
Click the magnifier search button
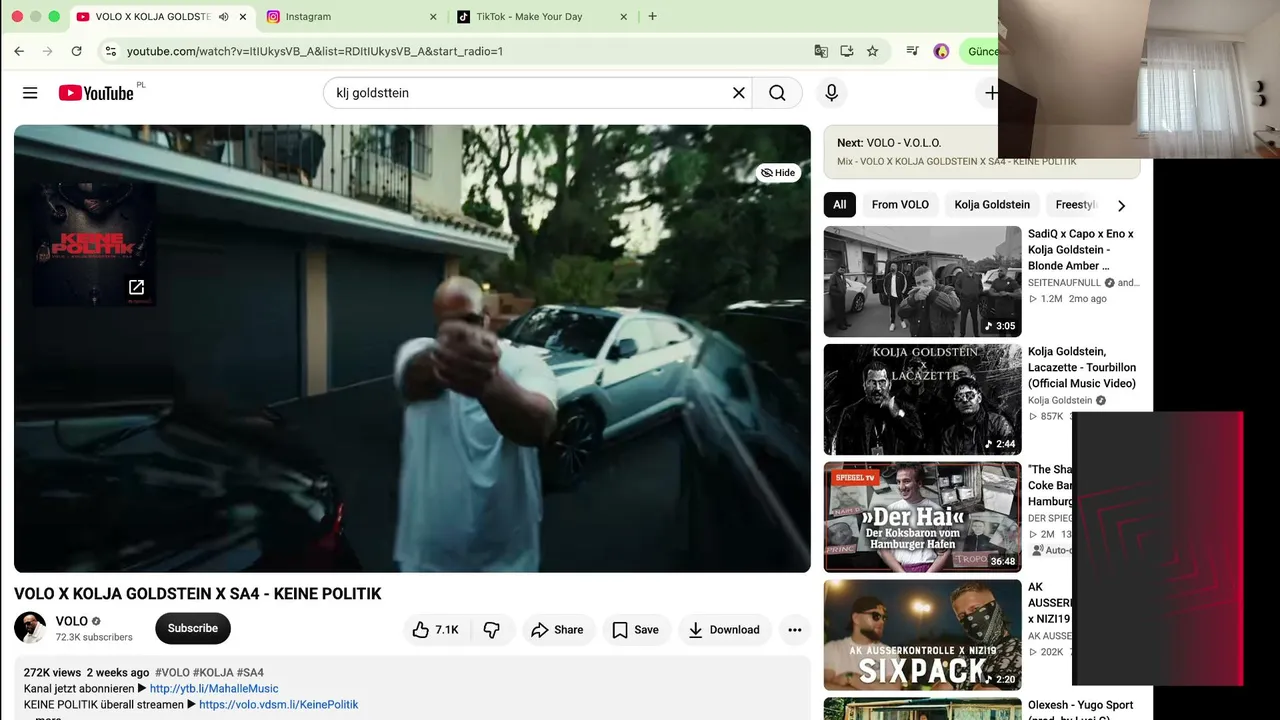point(777,93)
